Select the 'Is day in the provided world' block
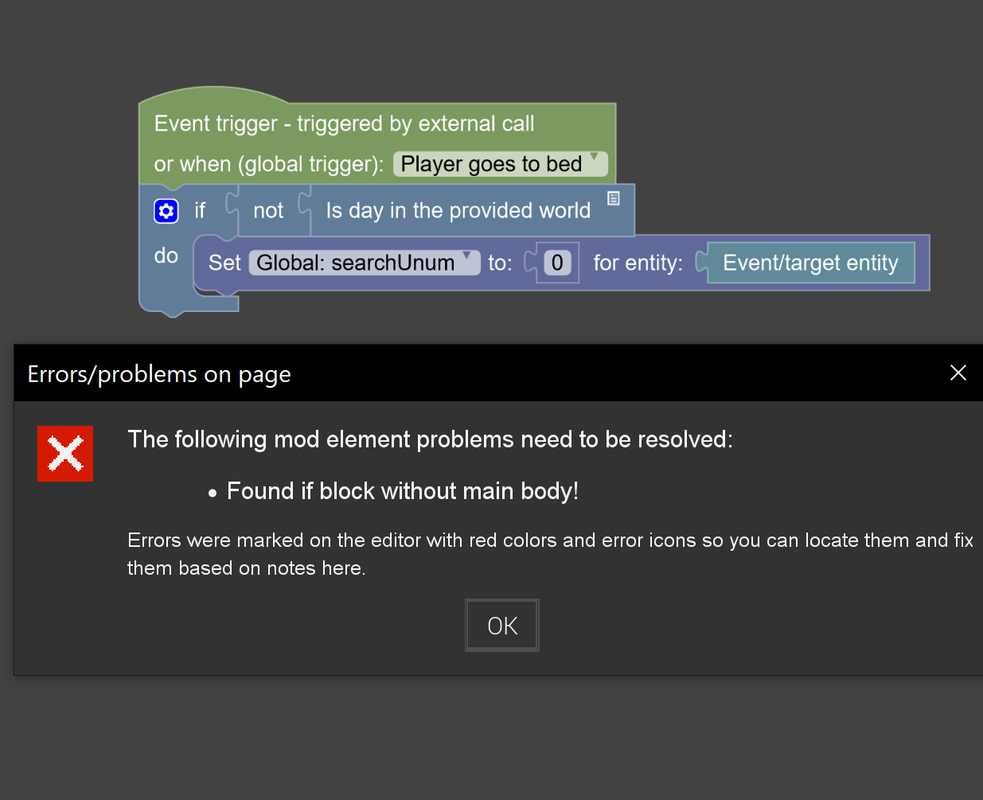Screen dimensions: 983x800 coord(471,211)
